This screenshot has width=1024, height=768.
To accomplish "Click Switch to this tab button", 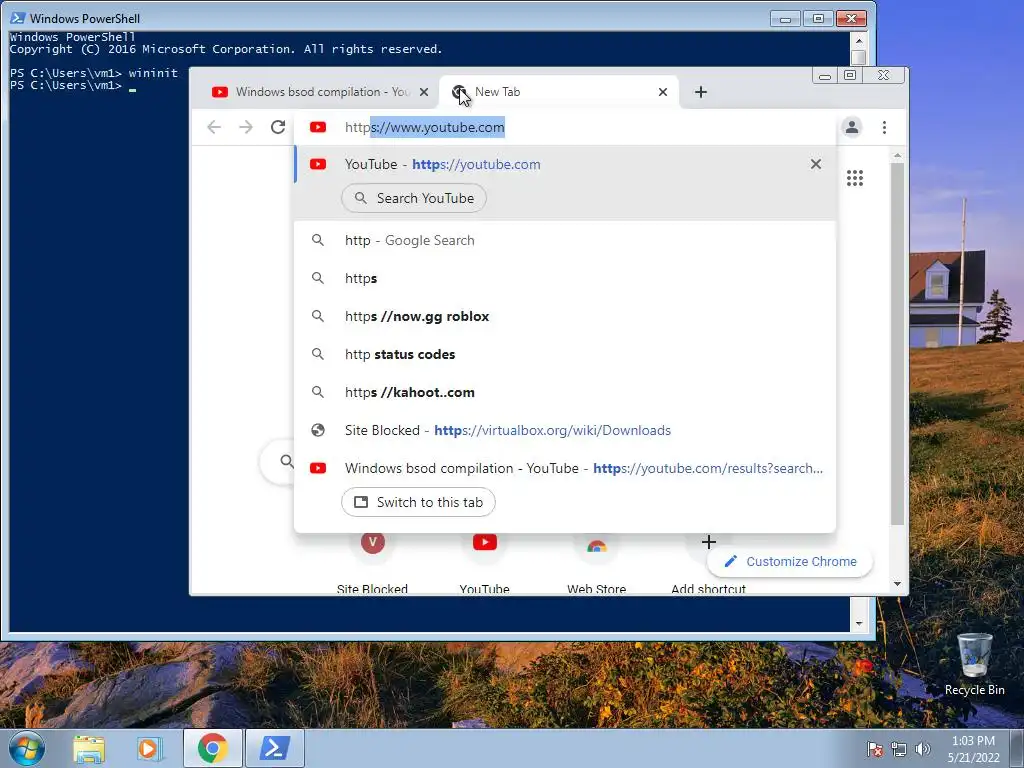I will (418, 502).
